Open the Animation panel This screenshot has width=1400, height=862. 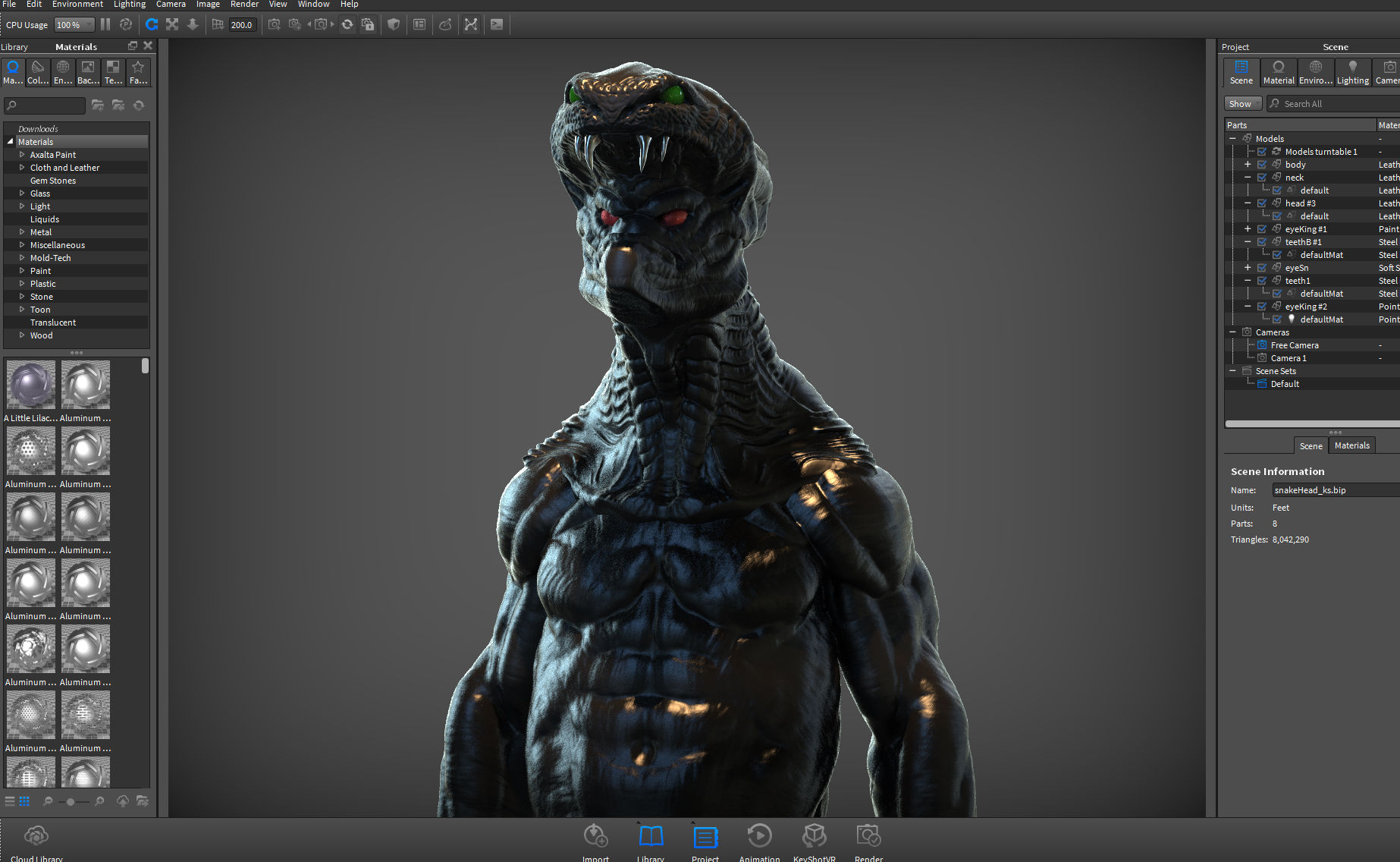coord(759,836)
